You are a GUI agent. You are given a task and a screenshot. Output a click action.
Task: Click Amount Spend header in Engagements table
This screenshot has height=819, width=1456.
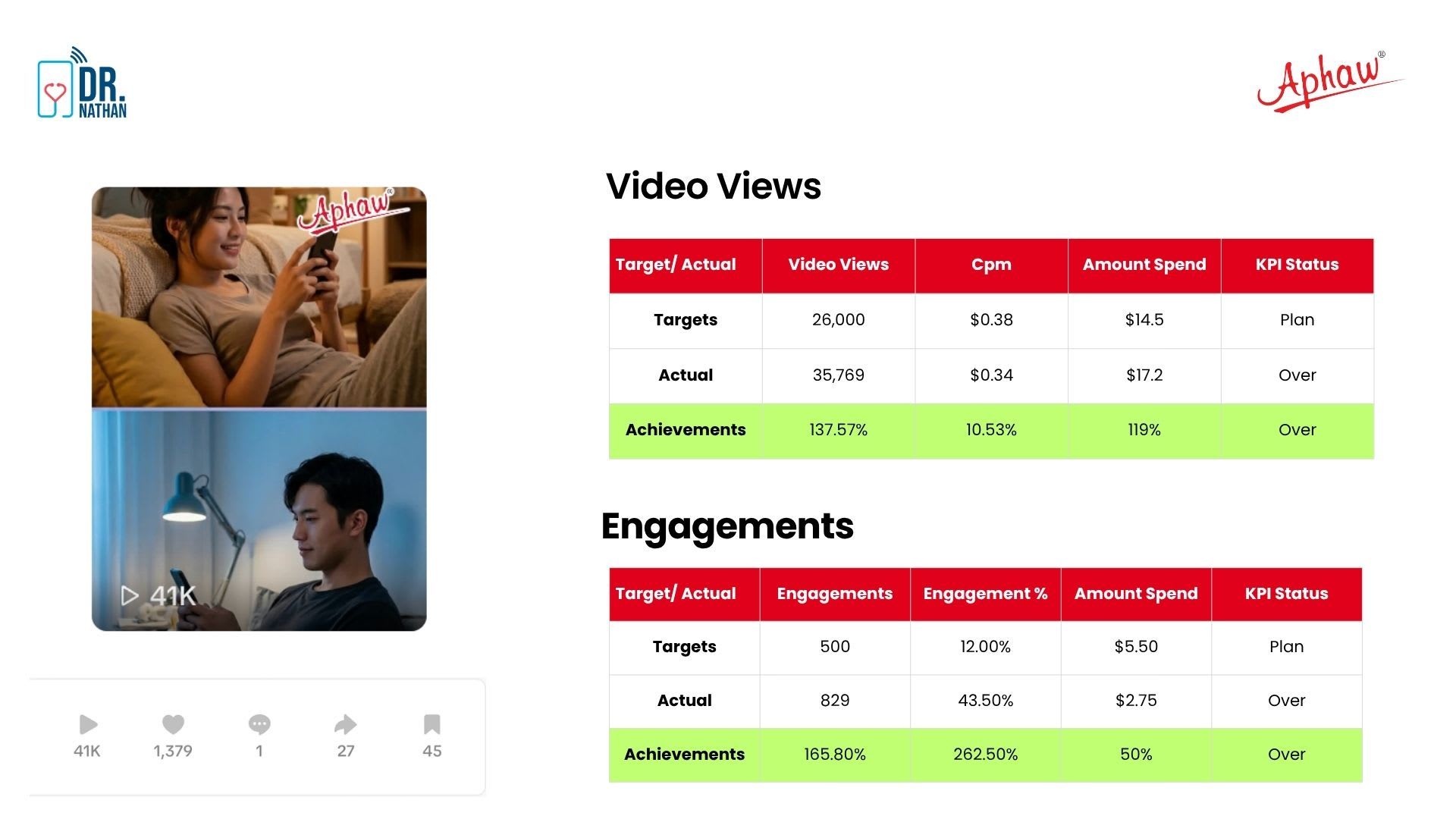pyautogui.click(x=1136, y=594)
